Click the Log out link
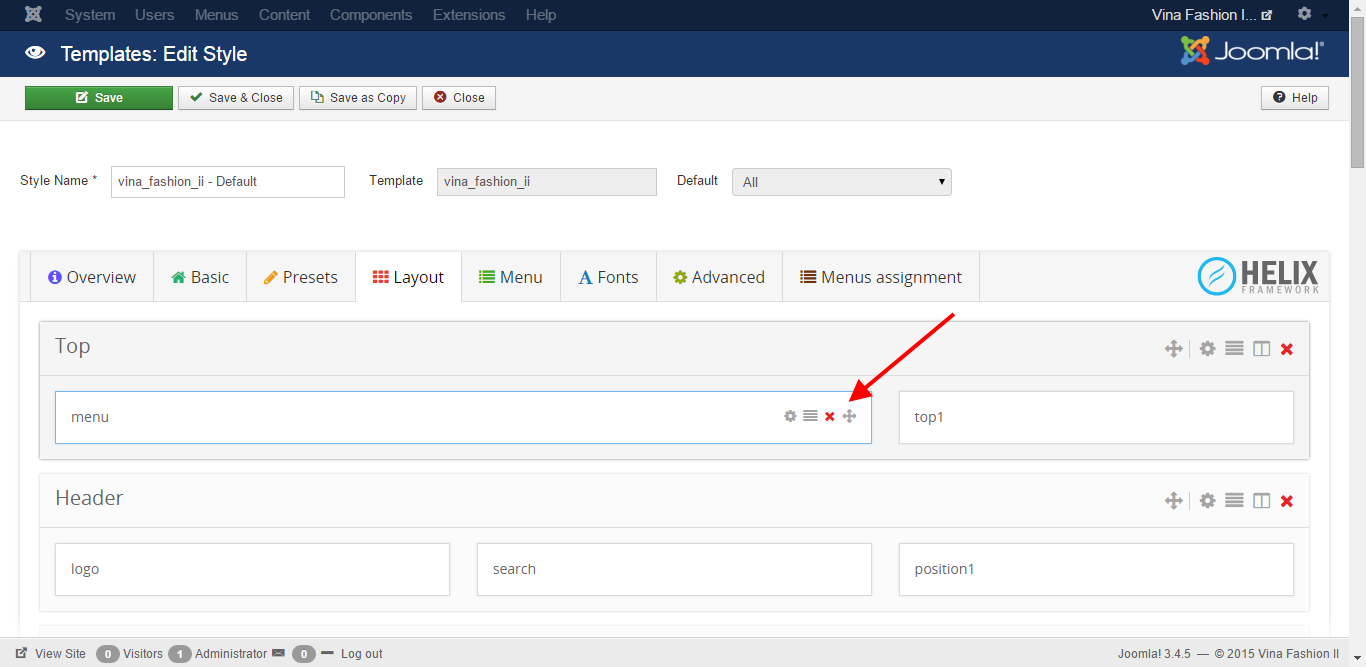 point(361,654)
